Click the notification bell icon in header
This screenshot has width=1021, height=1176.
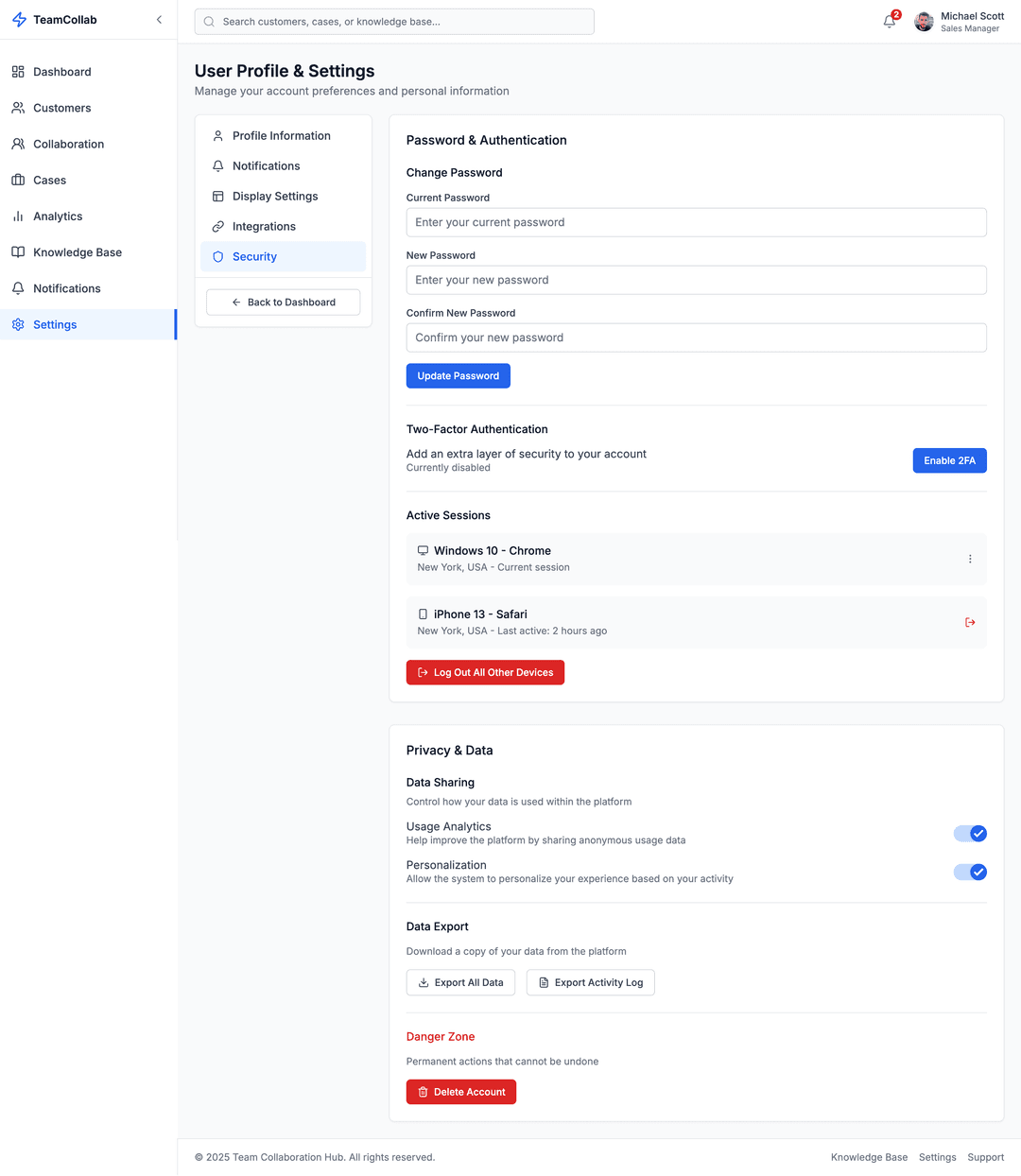pos(890,22)
